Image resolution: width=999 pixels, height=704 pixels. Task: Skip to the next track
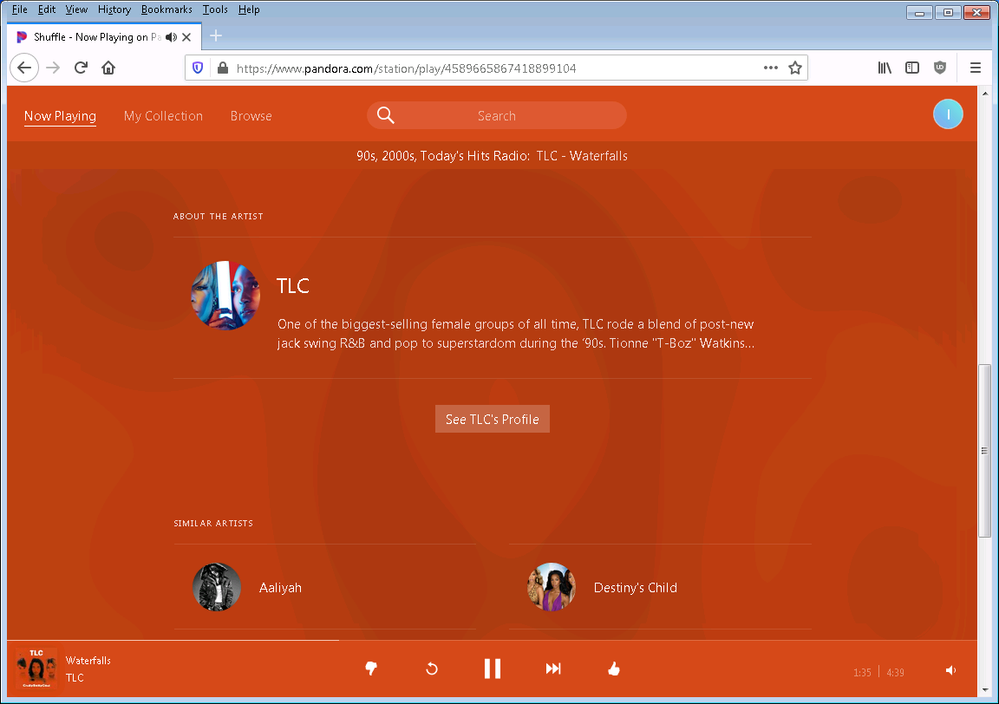553,669
